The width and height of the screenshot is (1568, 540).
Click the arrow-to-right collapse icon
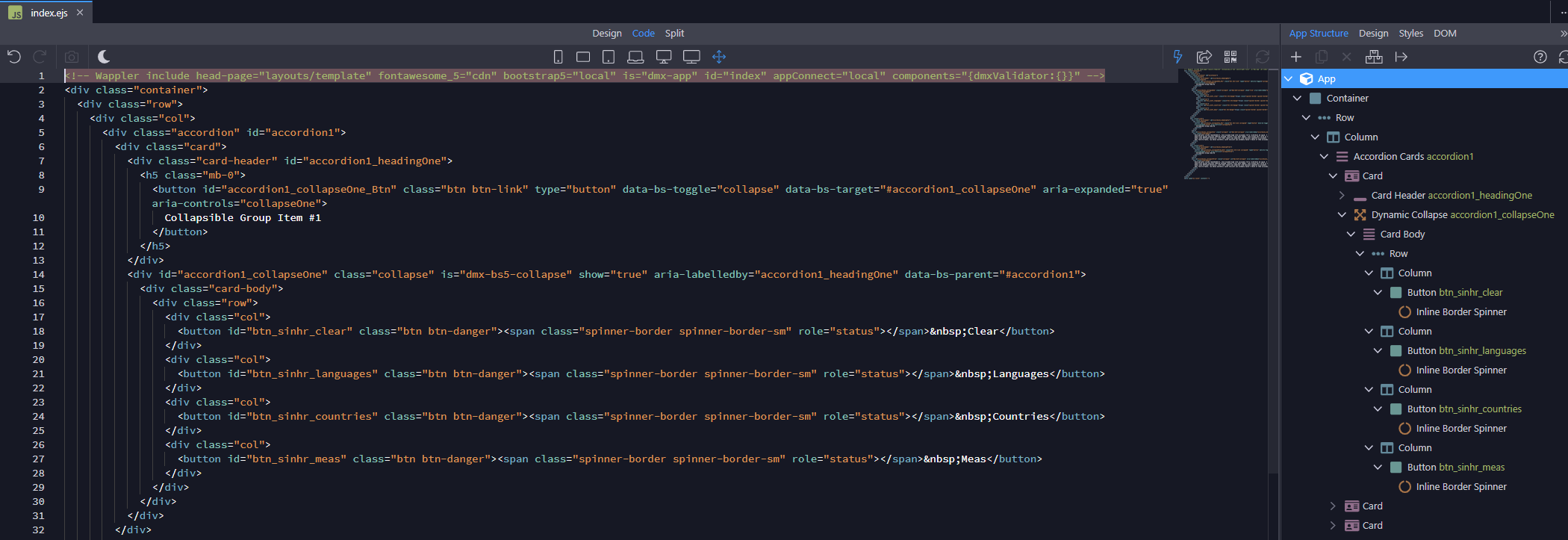click(x=1401, y=57)
